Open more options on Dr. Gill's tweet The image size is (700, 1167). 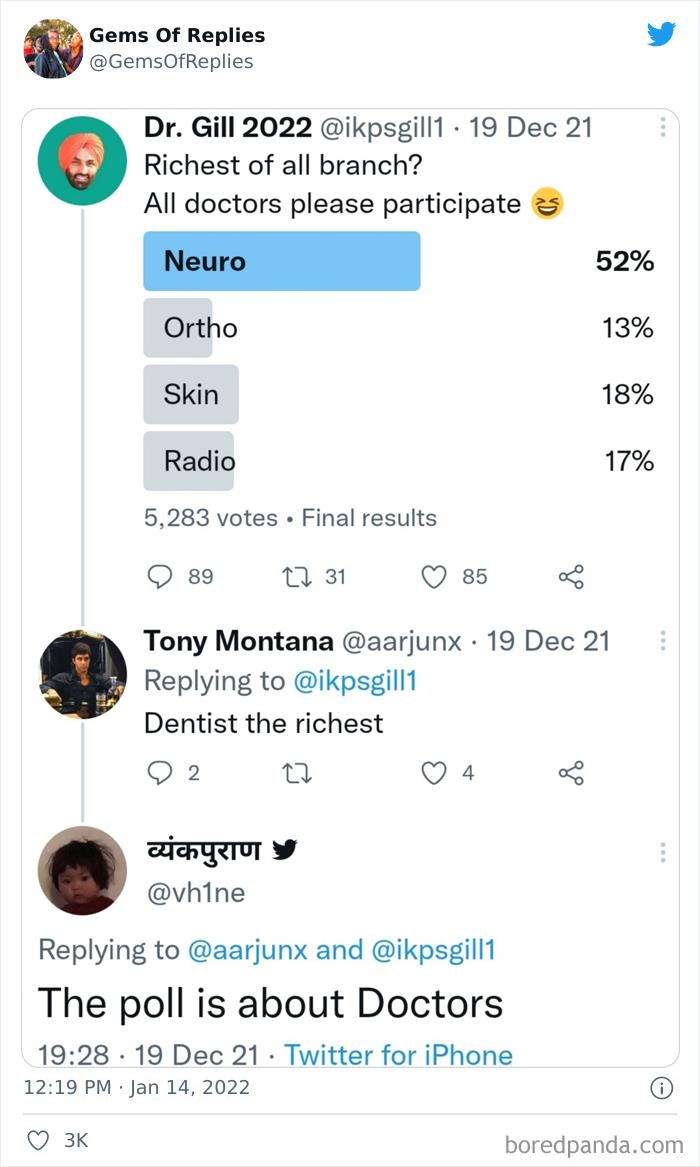tap(662, 128)
